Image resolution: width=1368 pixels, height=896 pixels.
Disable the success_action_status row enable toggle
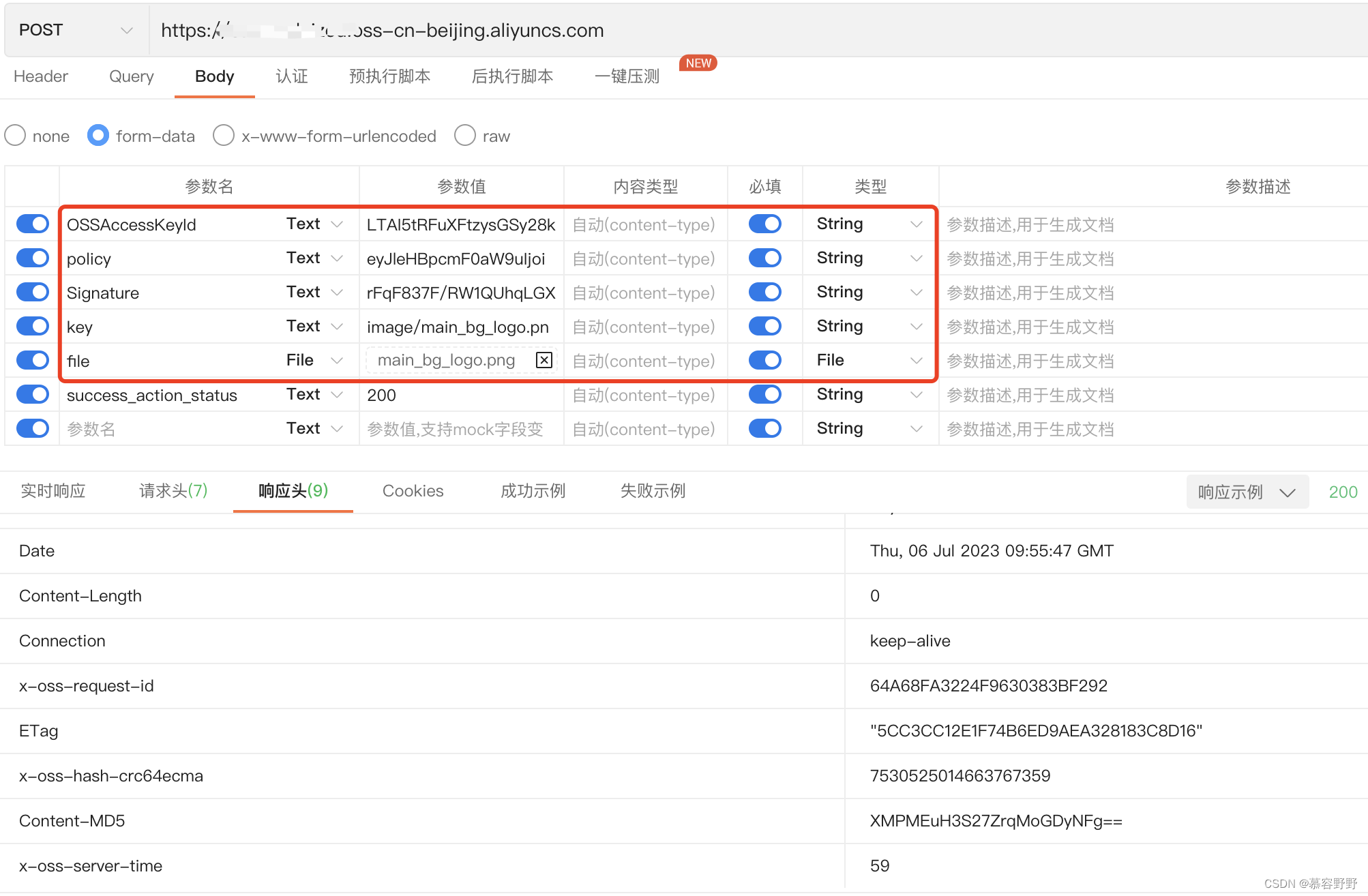point(33,394)
